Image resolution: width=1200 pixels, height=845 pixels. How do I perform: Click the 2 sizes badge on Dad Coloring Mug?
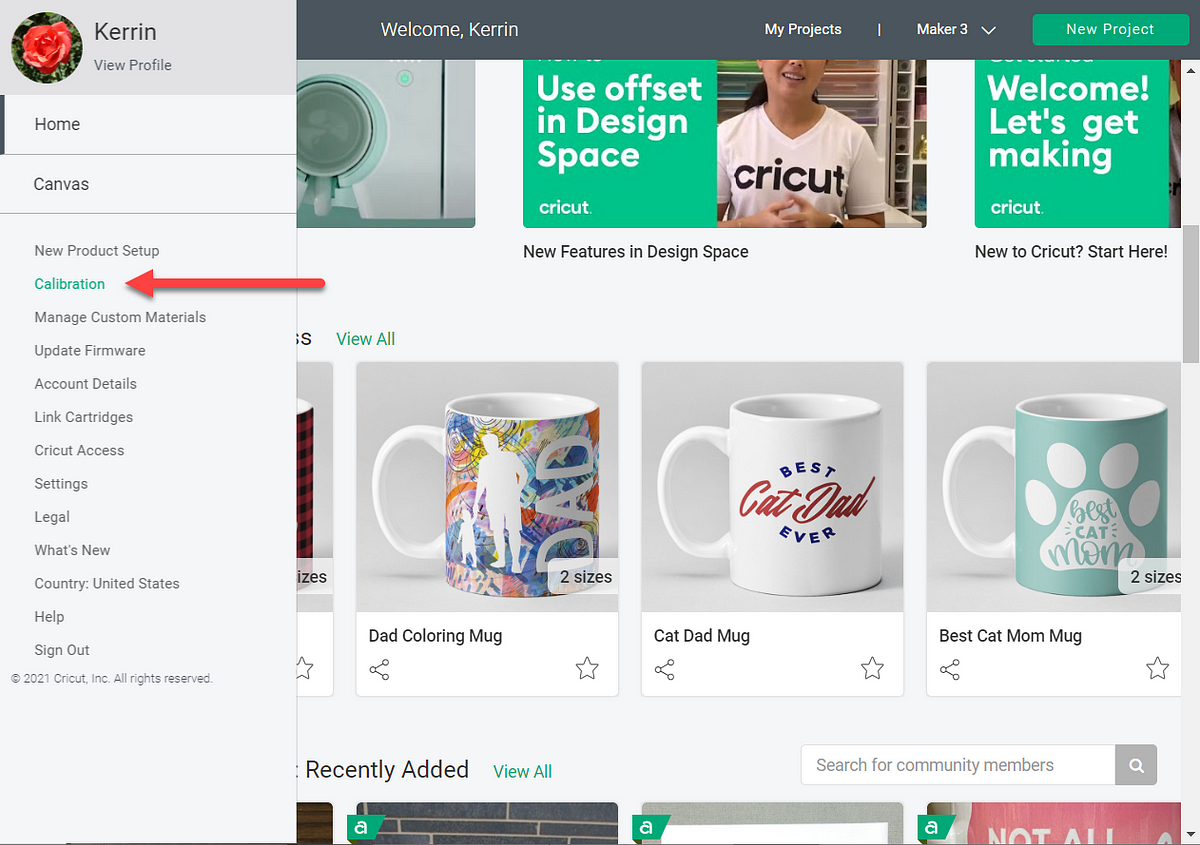[x=586, y=577]
